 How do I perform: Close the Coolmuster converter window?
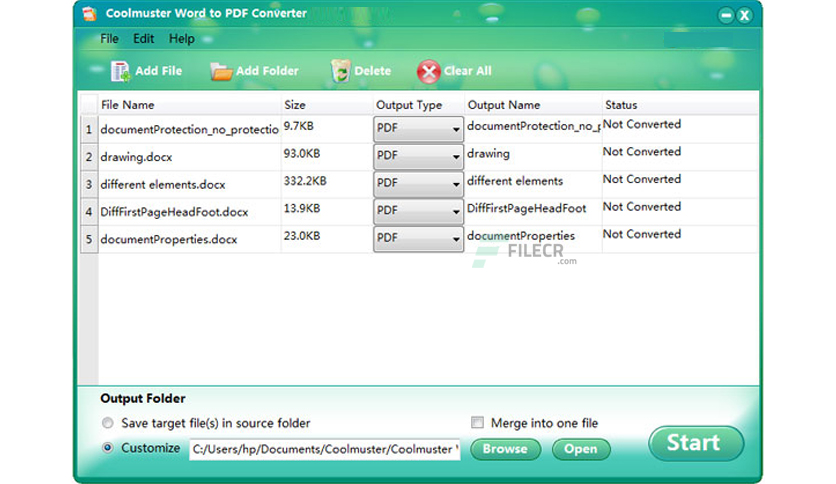pyautogui.click(x=744, y=15)
